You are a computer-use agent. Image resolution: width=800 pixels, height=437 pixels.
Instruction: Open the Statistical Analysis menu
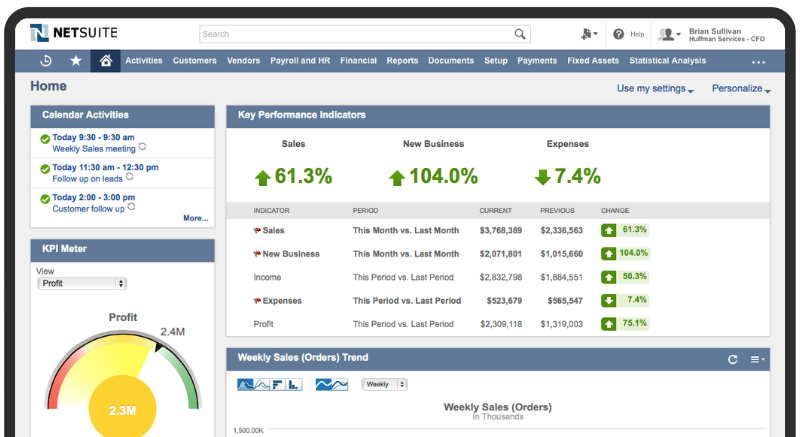pos(667,61)
